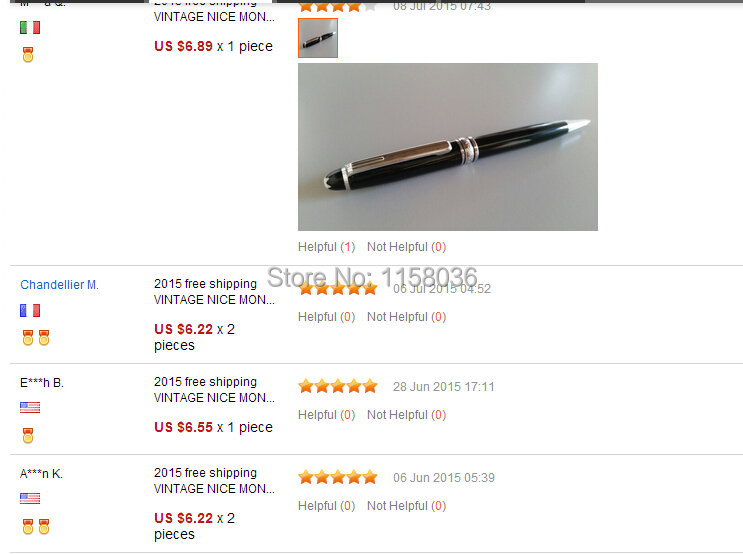743x554 pixels.
Task: Open product title in E***h B. review
Action: (x=214, y=390)
